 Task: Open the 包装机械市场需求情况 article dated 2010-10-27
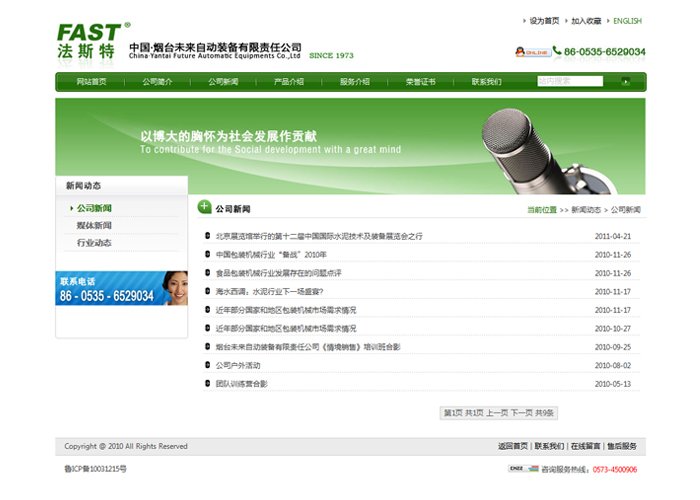tap(286, 329)
